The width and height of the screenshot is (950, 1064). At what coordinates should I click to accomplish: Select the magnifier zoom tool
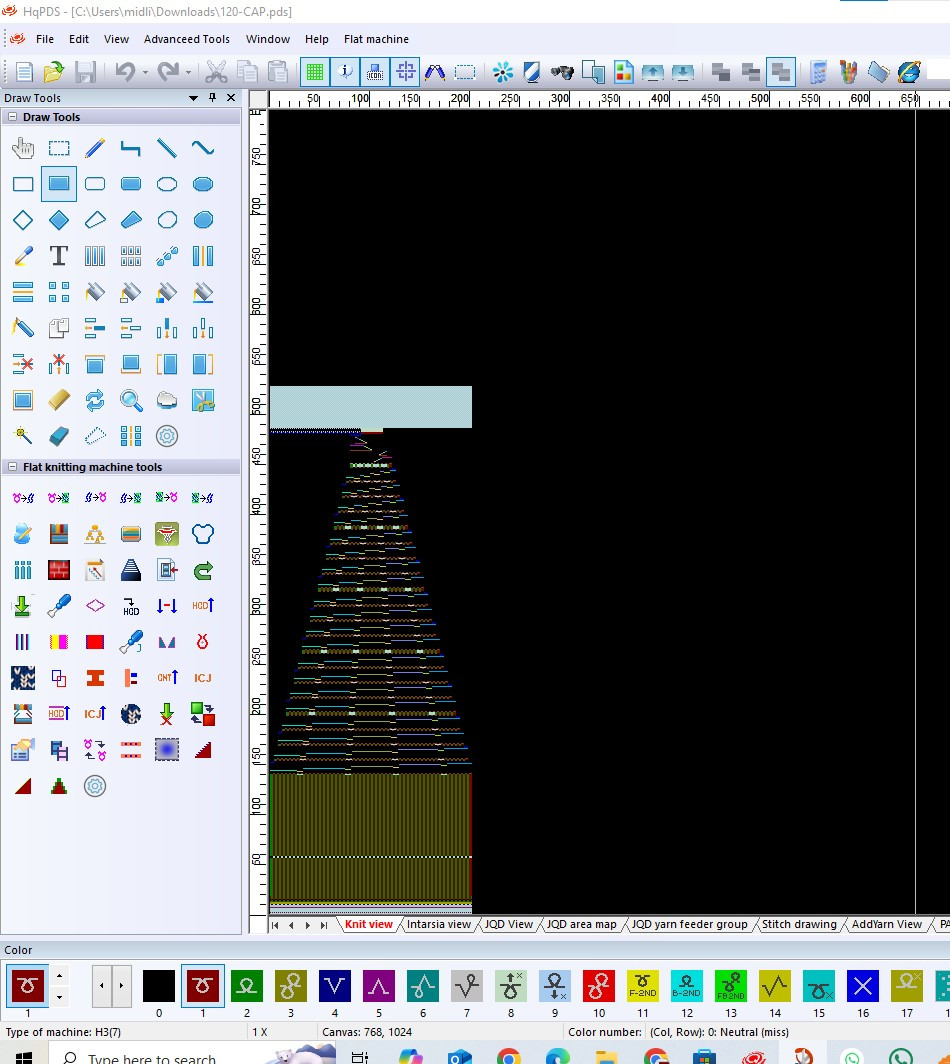(131, 400)
